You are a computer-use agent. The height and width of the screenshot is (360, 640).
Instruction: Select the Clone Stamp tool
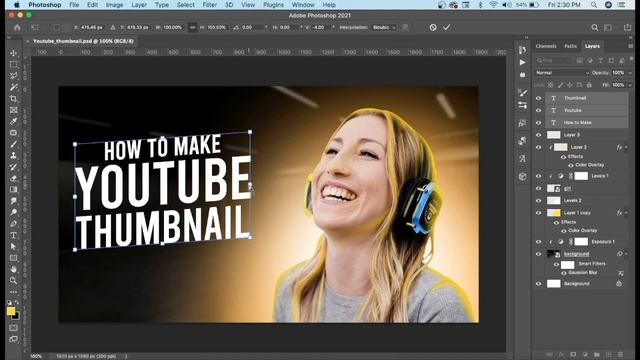(x=13, y=156)
